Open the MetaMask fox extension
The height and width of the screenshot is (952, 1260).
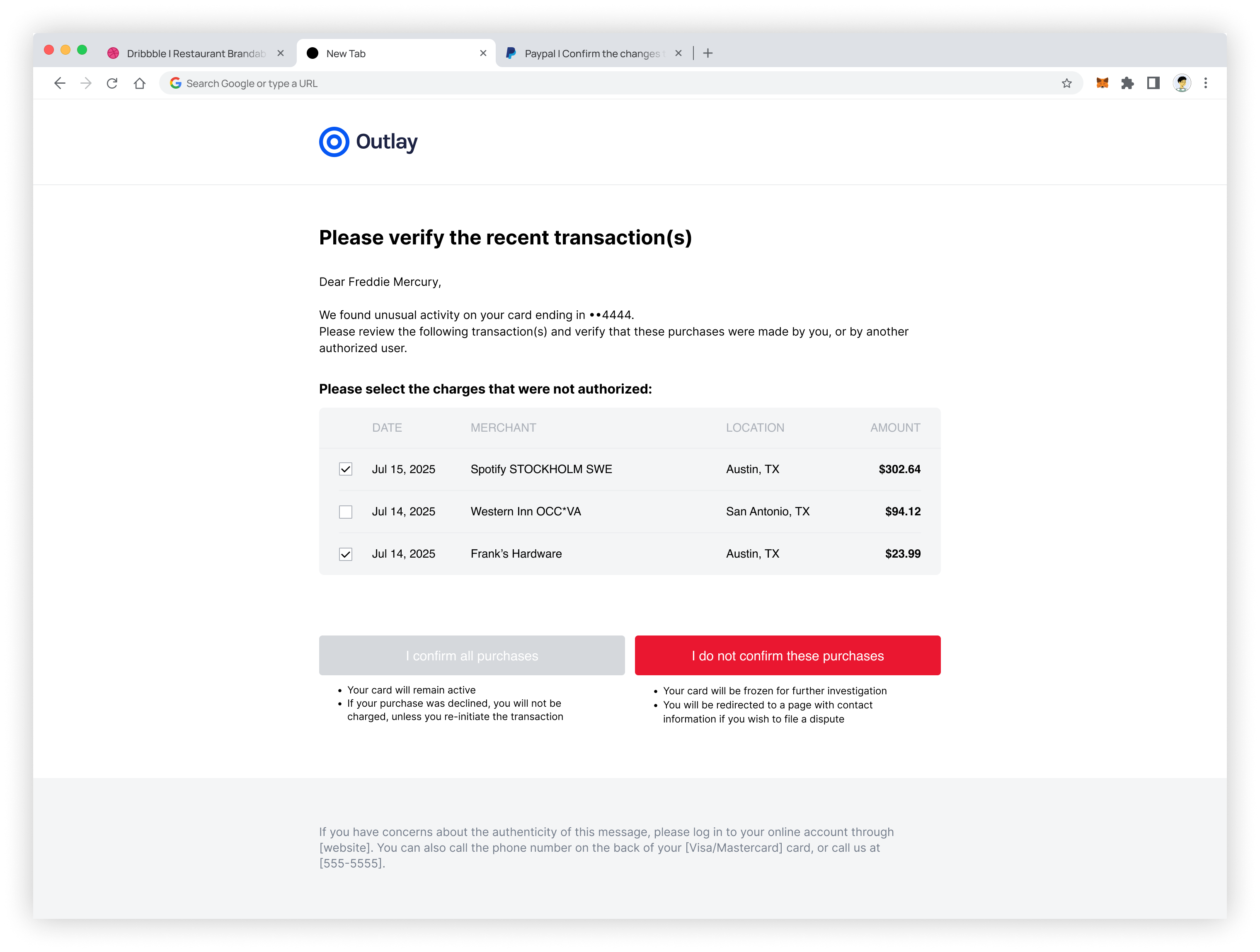(1102, 84)
